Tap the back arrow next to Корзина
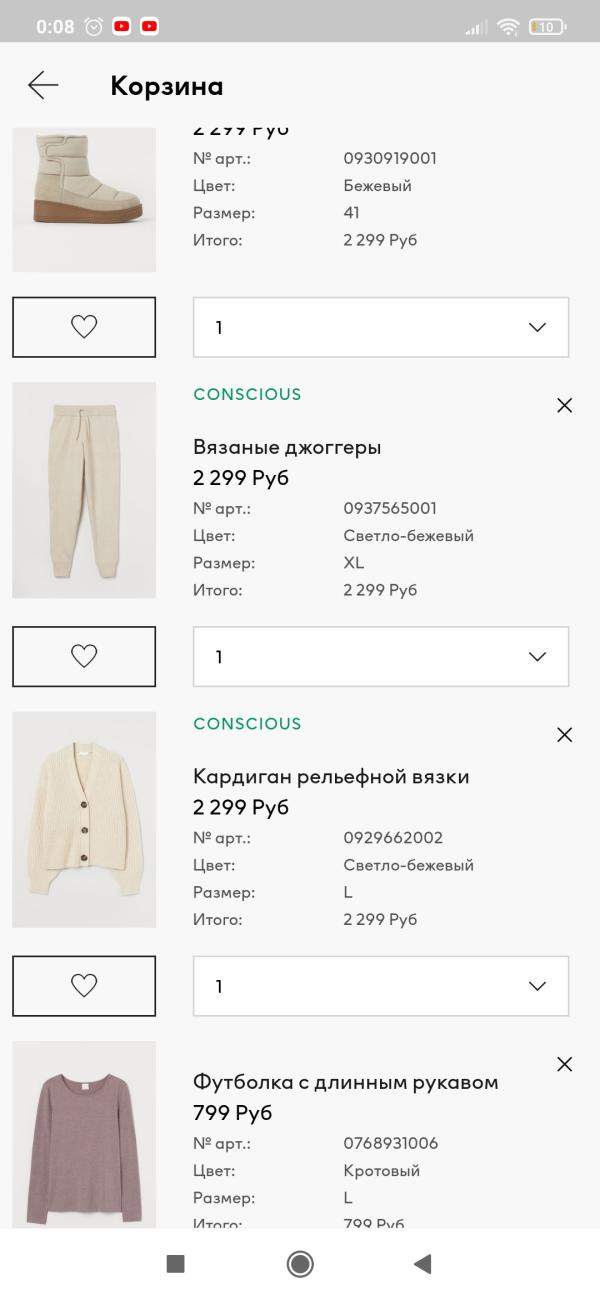The width and height of the screenshot is (600, 1299). [43, 86]
